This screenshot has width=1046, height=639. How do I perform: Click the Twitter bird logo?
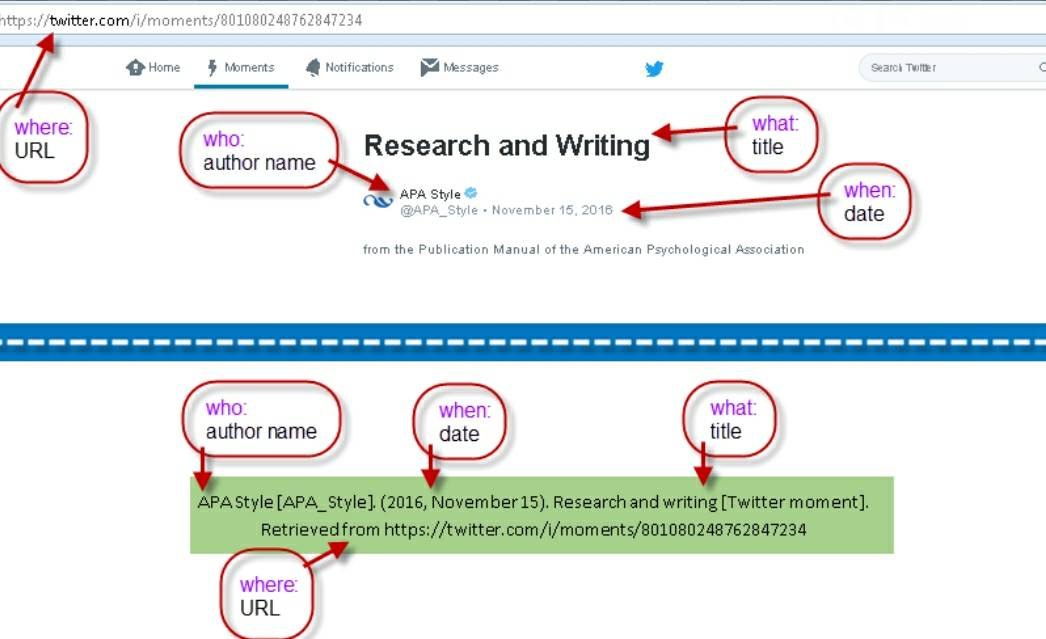pyautogui.click(x=654, y=69)
